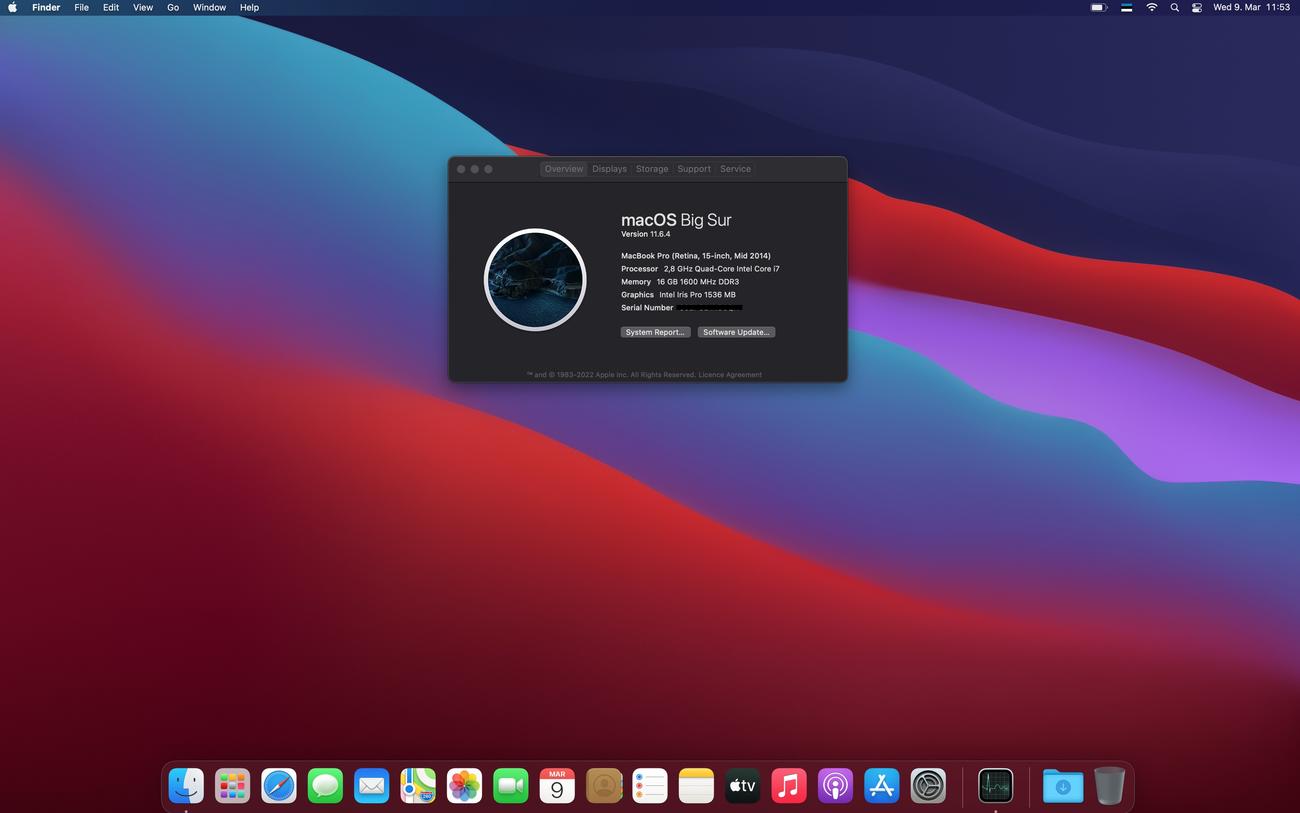Viewport: 1300px width, 813px height.
Task: Click Spotlight search magnifier icon
Action: click(x=1174, y=7)
